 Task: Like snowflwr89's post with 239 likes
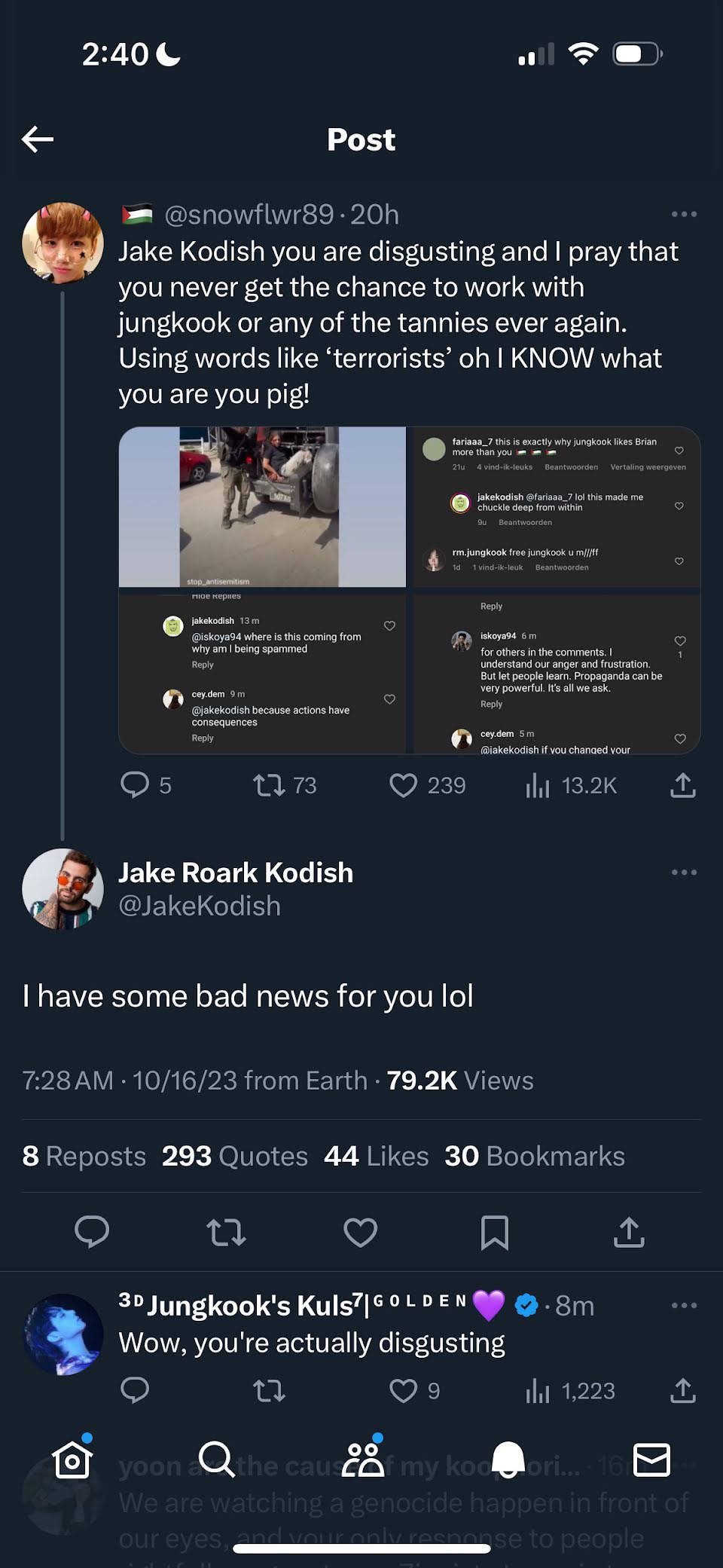coord(427,785)
